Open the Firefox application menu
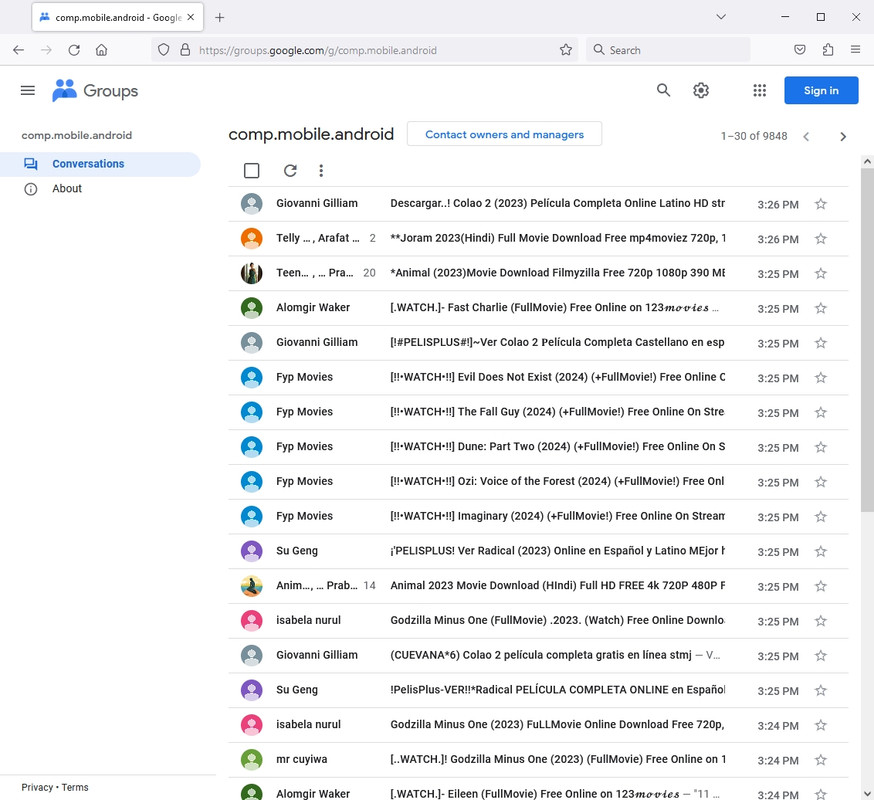Image resolution: width=874 pixels, height=800 pixels. coord(855,50)
